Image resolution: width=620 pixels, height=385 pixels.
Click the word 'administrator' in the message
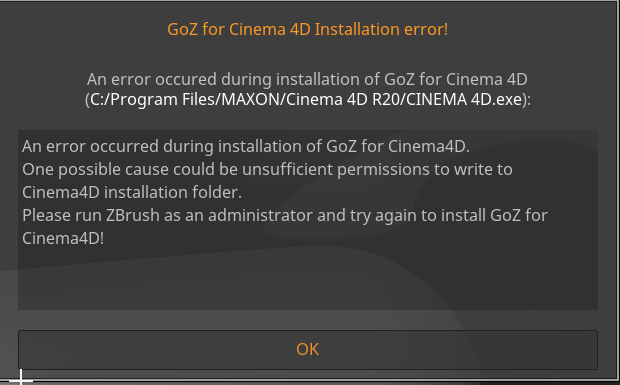pyautogui.click(x=261, y=215)
